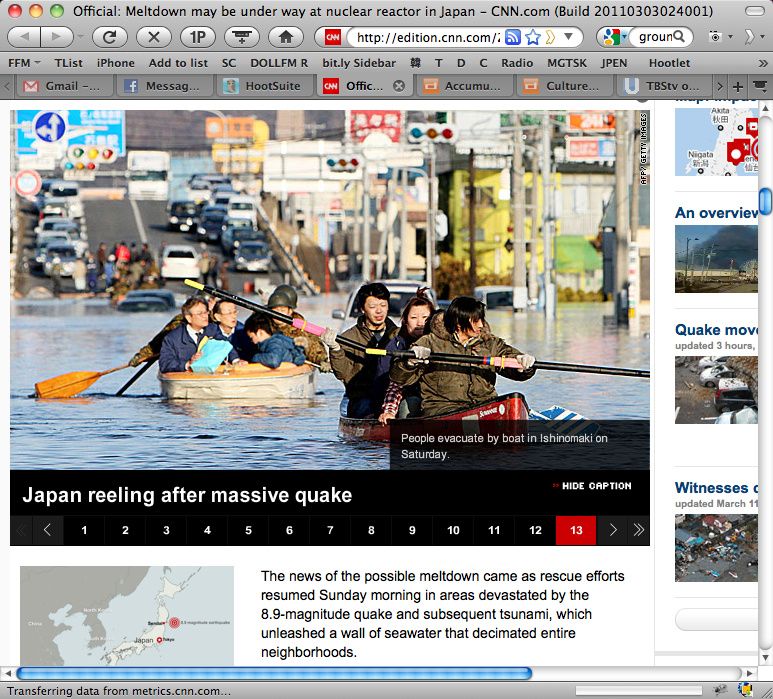Switch to the HootSuite tab
The image size is (773, 699).
[264, 86]
